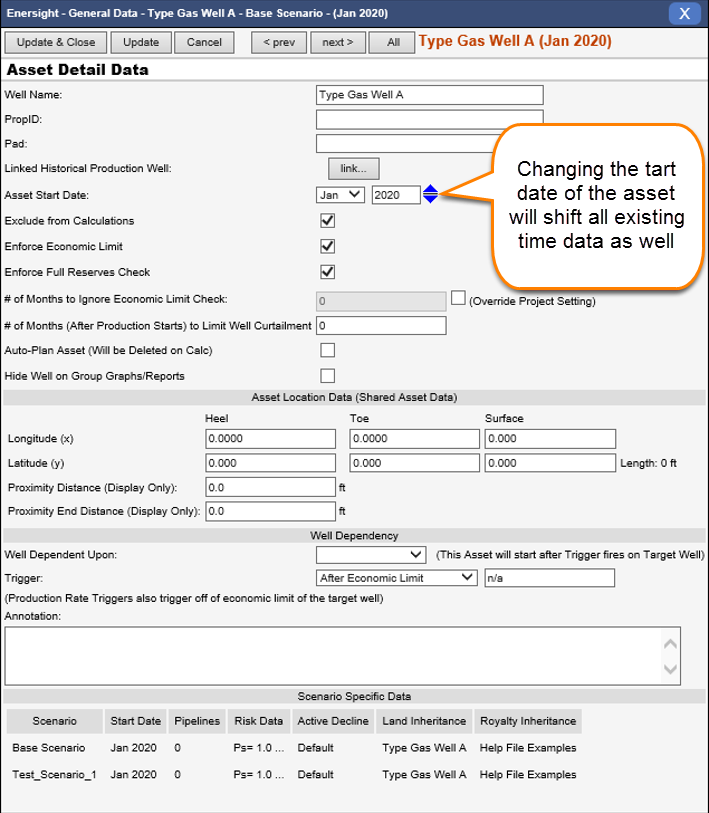The image size is (709, 813).
Task: Open the Asset Start Date month dropdown
Action: [340, 195]
